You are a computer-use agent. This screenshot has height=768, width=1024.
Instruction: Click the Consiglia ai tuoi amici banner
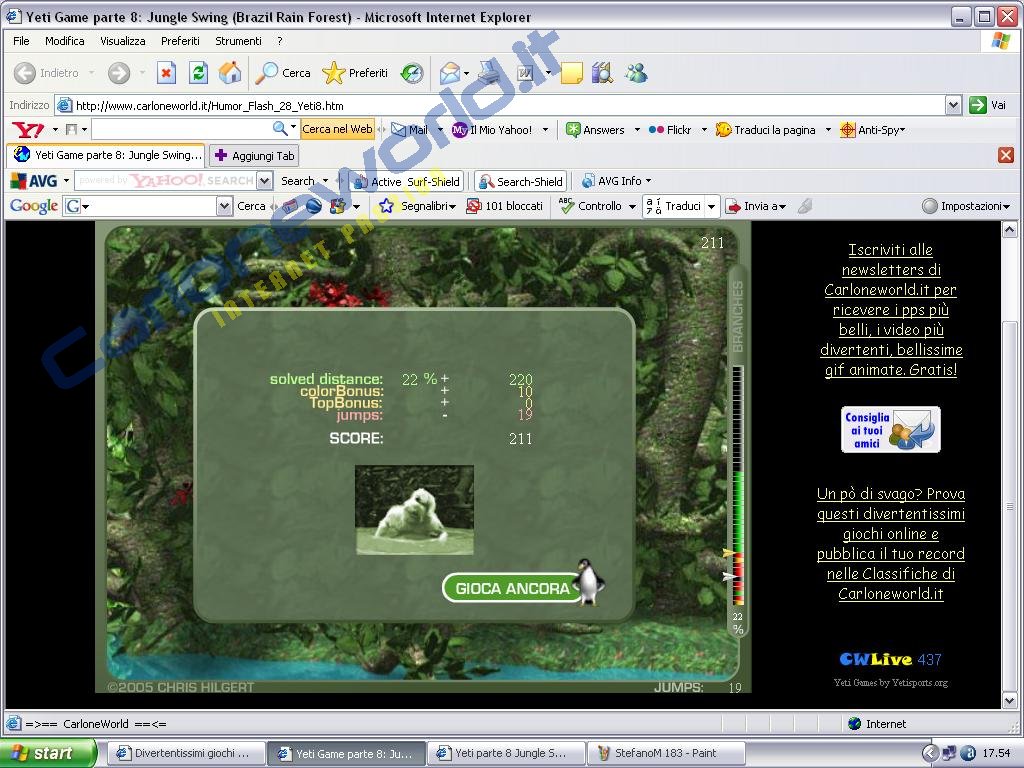point(891,430)
